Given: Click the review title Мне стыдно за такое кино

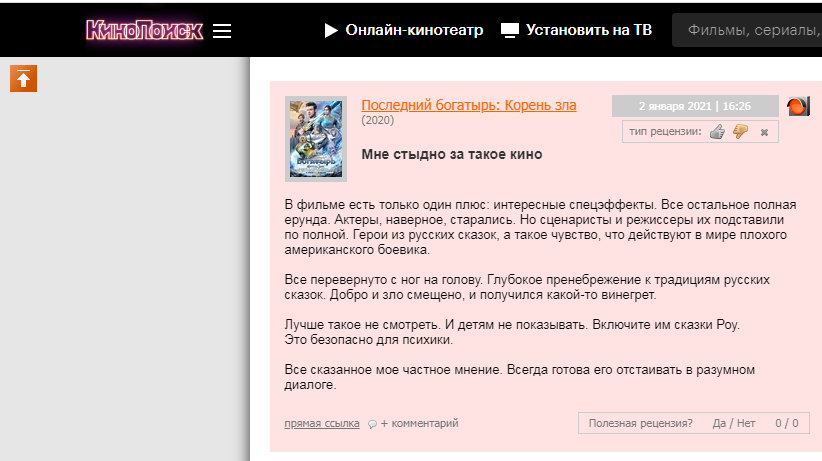Looking at the screenshot, I should click(x=452, y=154).
